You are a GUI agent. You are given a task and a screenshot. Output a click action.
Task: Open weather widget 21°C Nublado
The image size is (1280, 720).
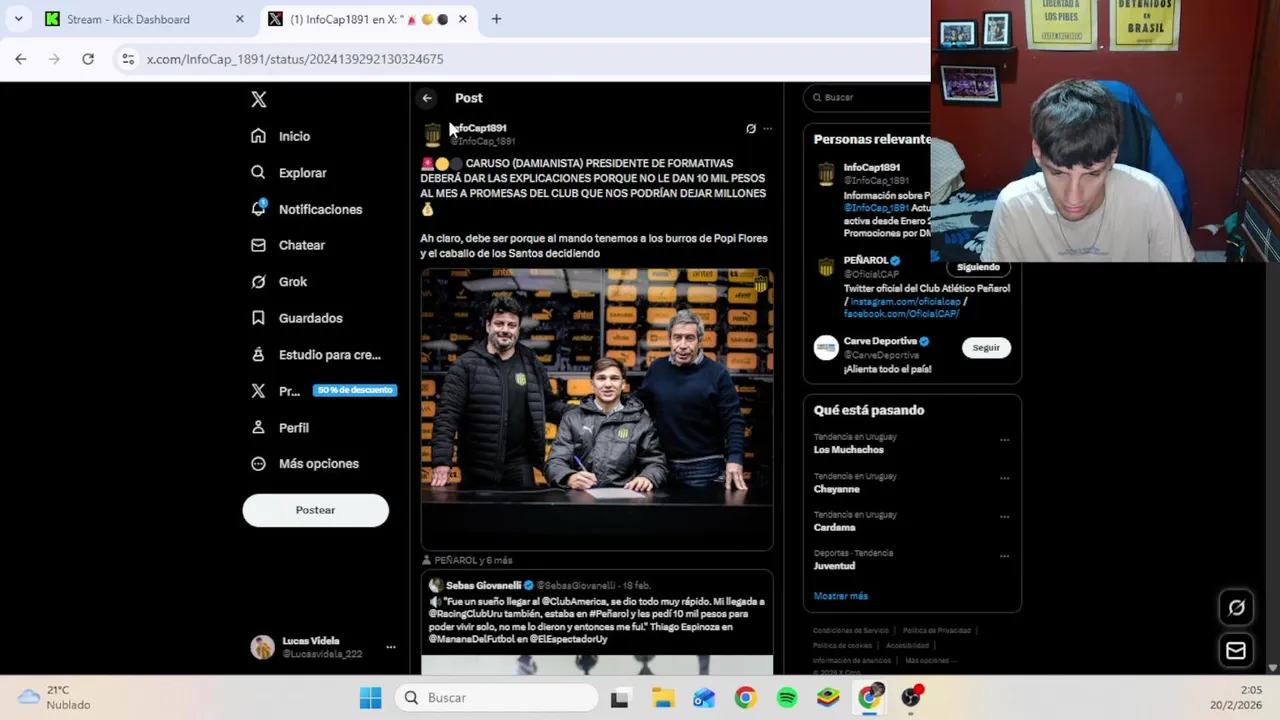pos(55,697)
